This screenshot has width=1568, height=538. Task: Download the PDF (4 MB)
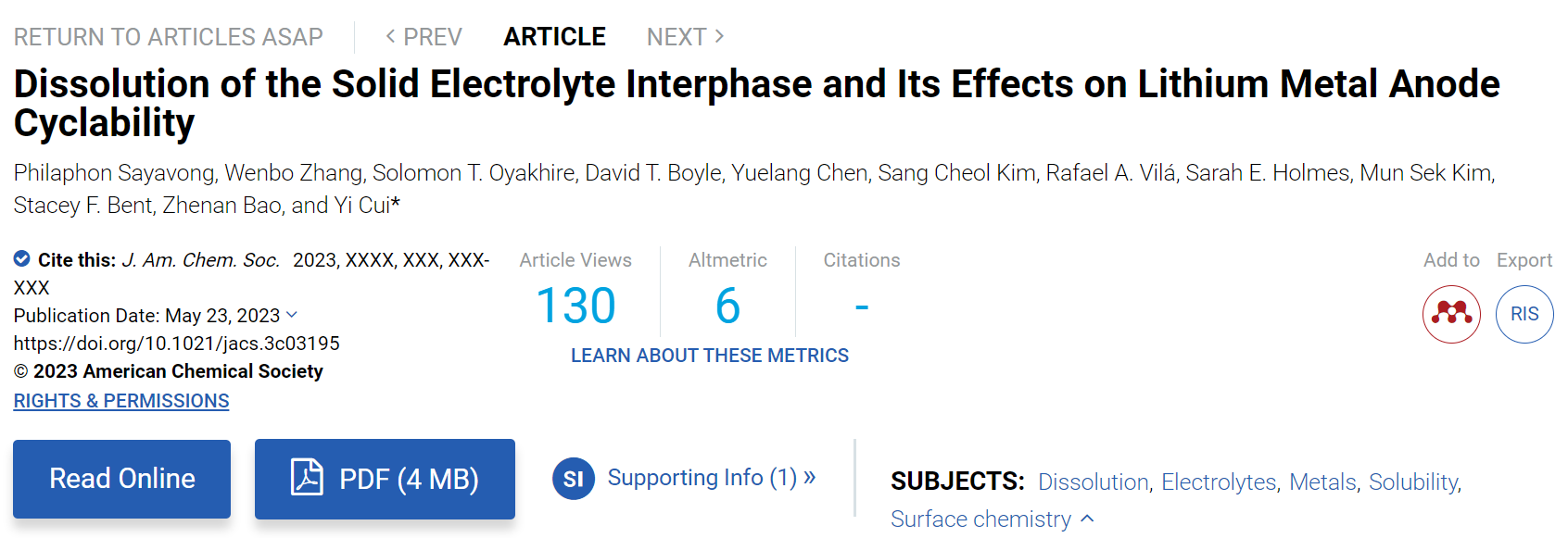click(x=385, y=479)
